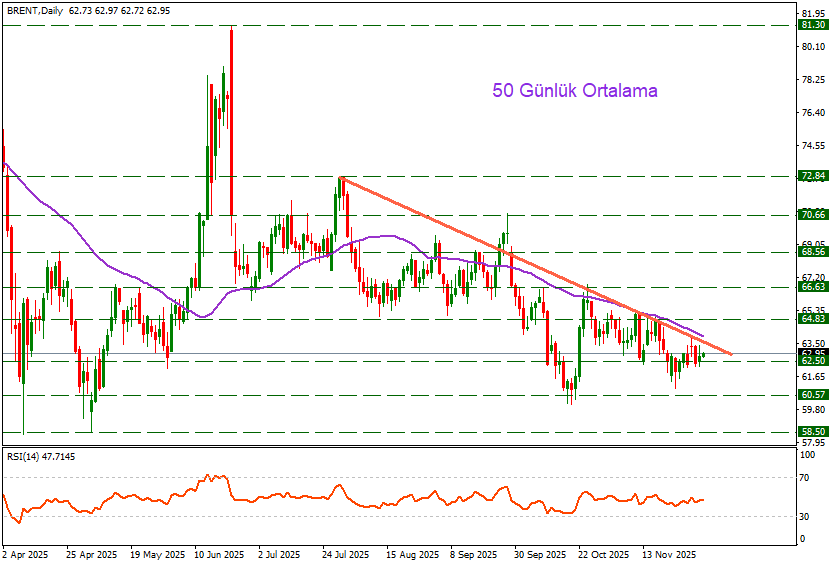Select the 66.63 price level label
The width and height of the screenshot is (836, 566).
click(x=812, y=286)
